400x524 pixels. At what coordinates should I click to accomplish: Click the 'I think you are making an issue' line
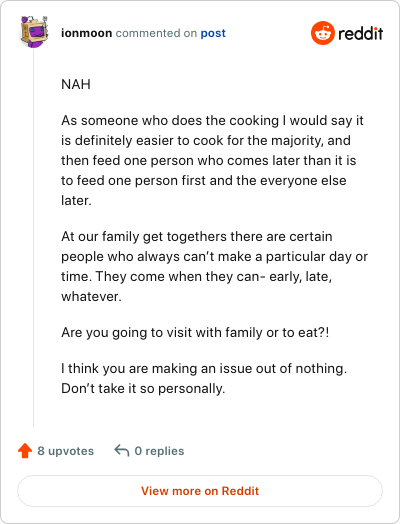204,369
